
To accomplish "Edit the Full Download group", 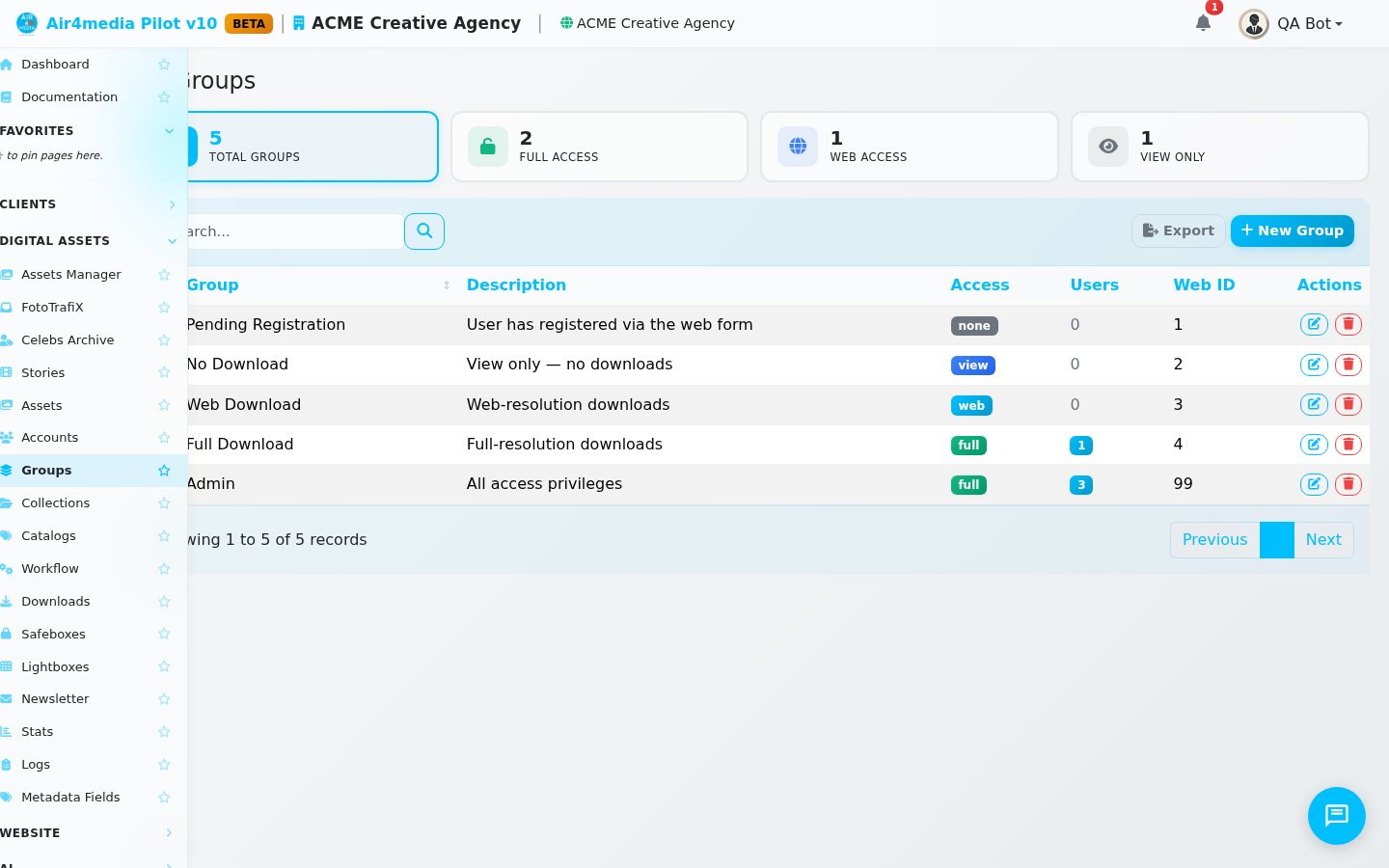I will point(1314,445).
